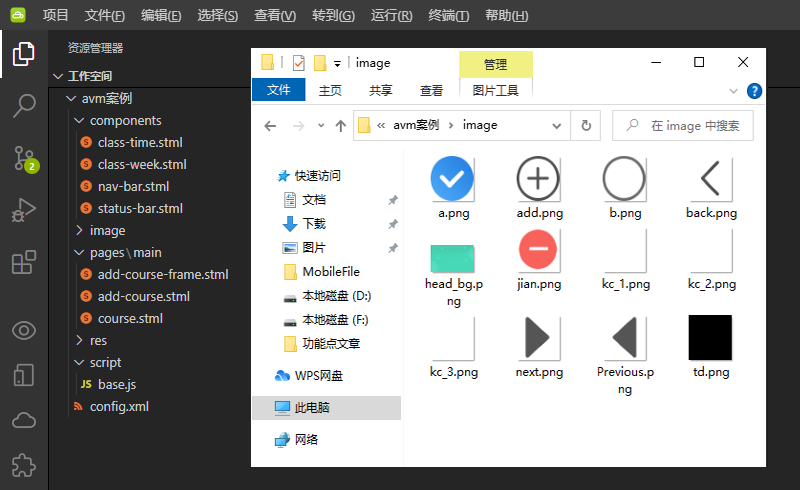Open the address bar history dropdown
The width and height of the screenshot is (800, 490).
[x=557, y=126]
